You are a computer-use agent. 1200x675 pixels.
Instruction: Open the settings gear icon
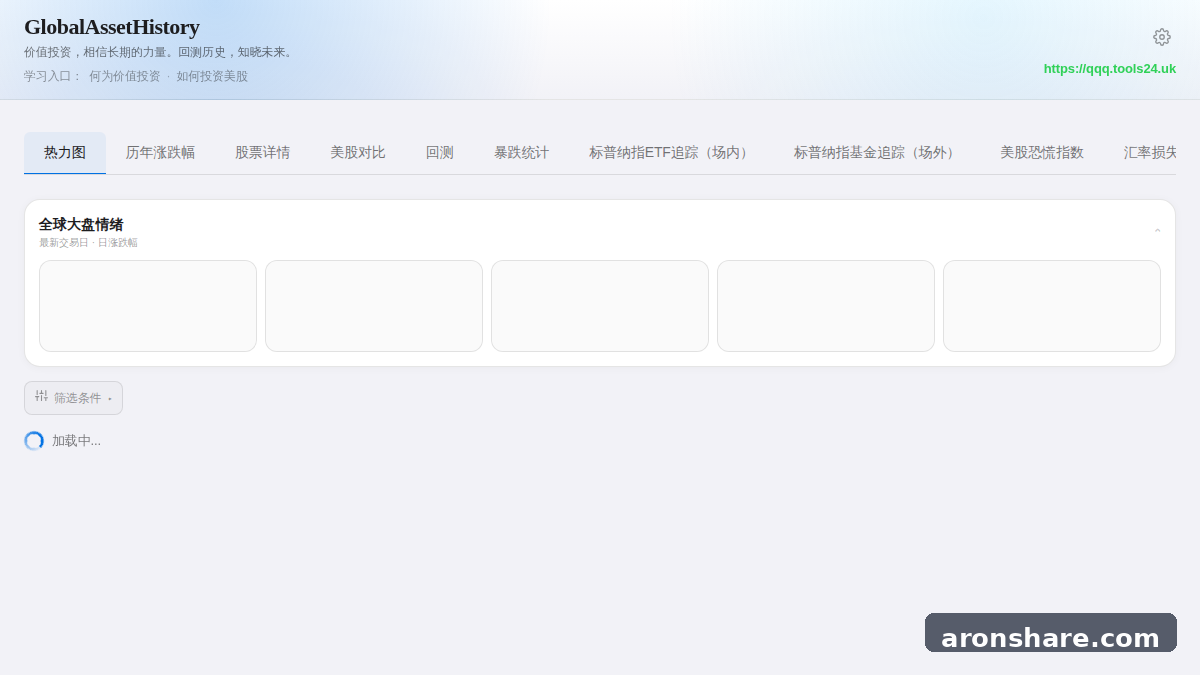(x=1161, y=37)
